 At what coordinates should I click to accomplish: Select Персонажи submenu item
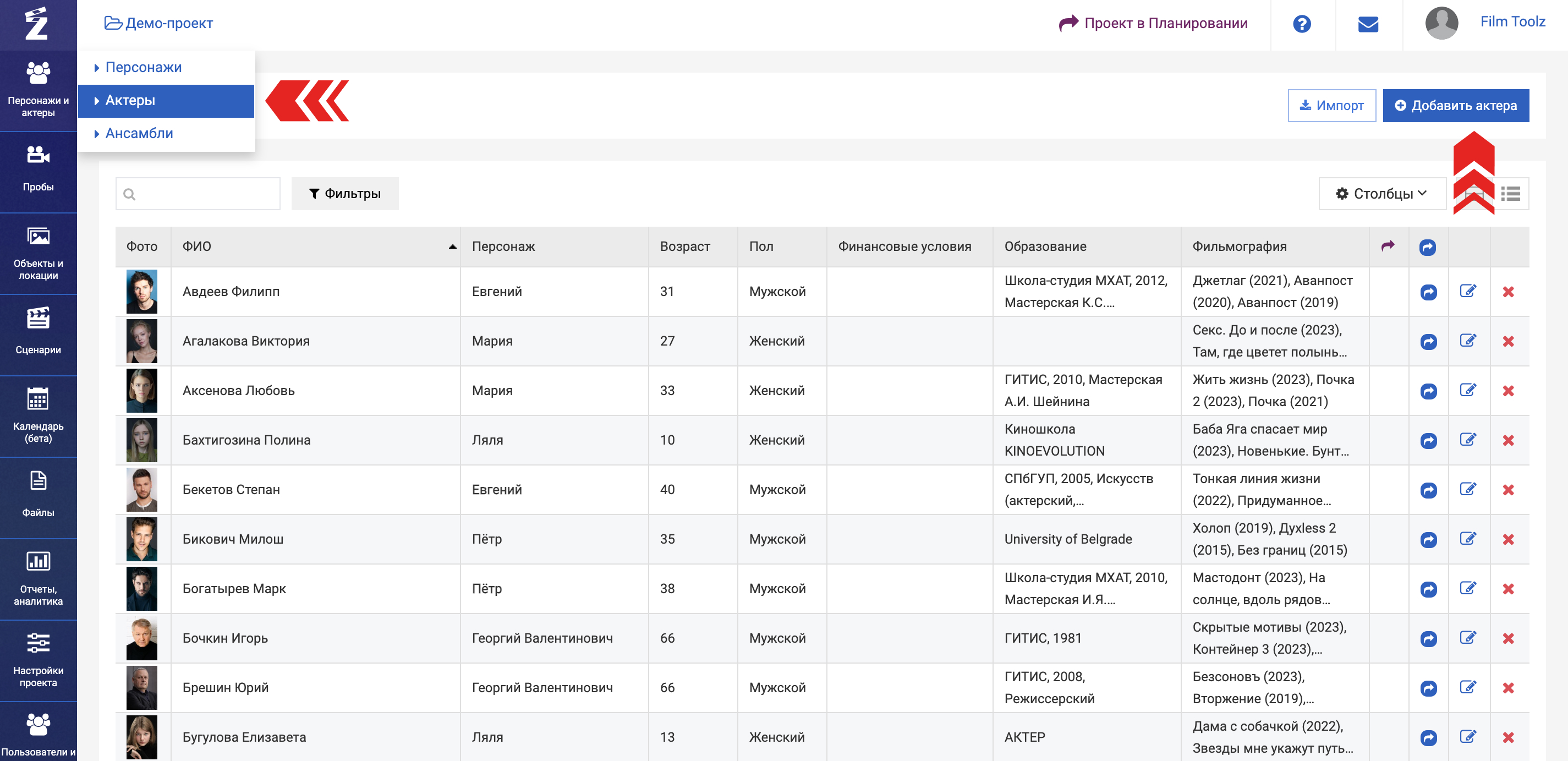(166, 67)
